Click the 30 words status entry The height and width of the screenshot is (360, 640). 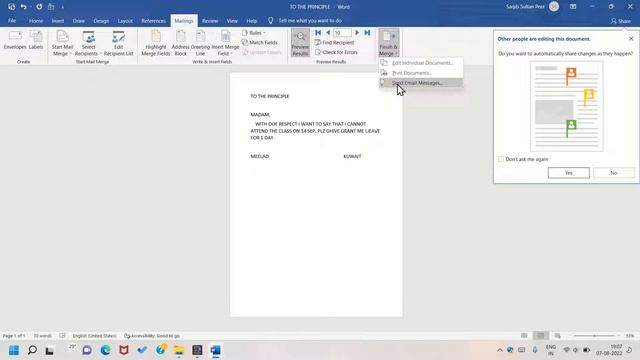pyautogui.click(x=42, y=336)
